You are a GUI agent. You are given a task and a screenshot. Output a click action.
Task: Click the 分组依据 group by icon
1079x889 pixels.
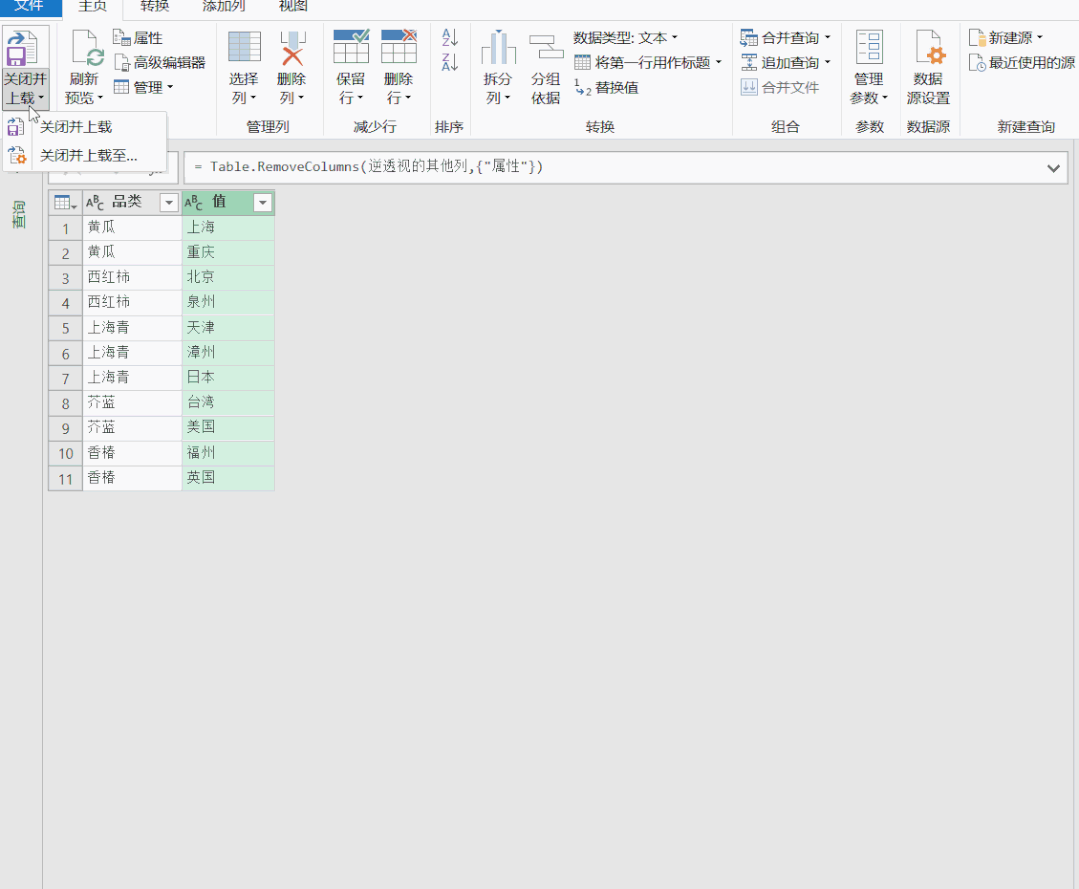pyautogui.click(x=546, y=48)
